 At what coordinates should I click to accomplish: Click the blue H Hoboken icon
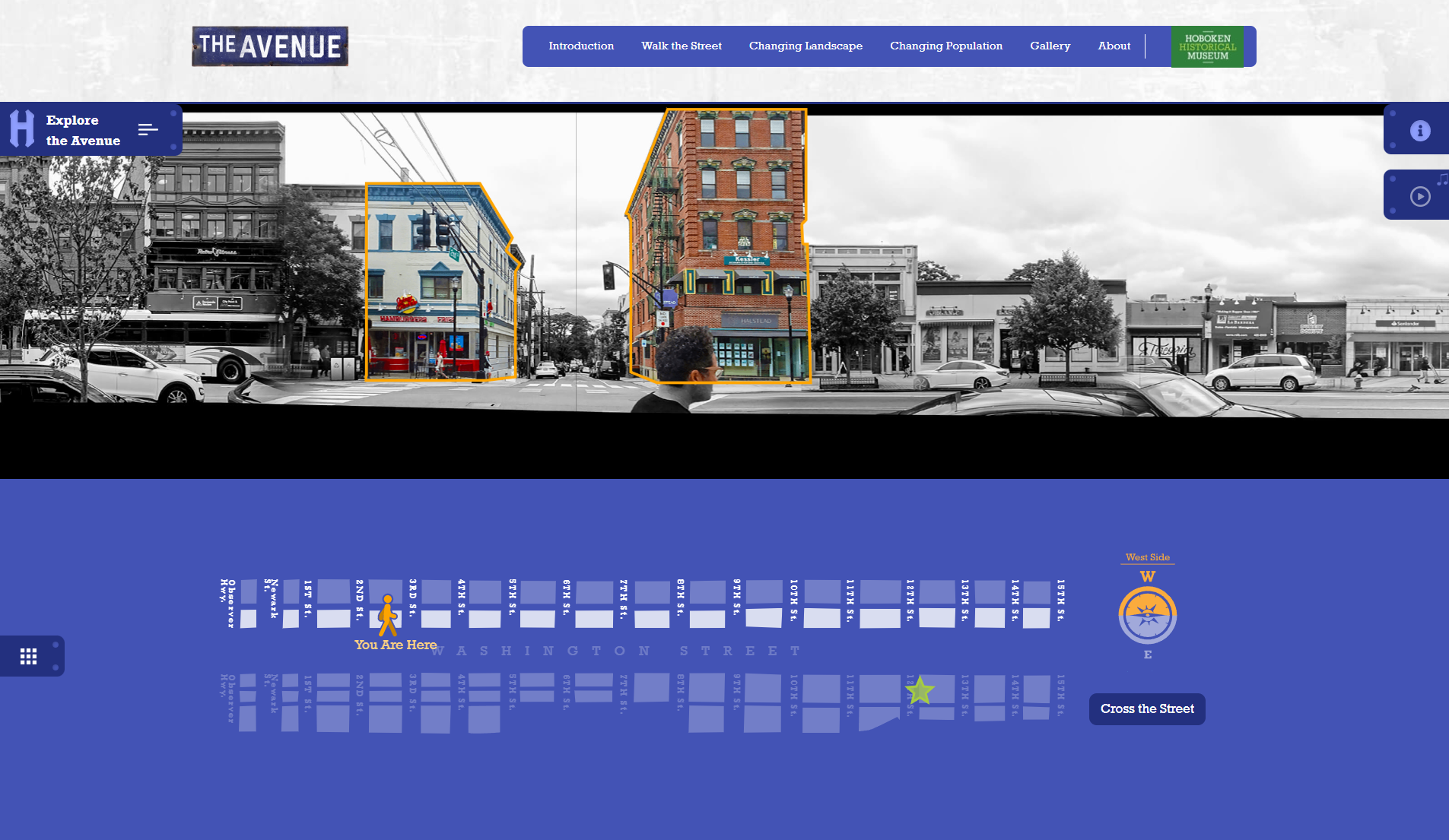[21, 128]
